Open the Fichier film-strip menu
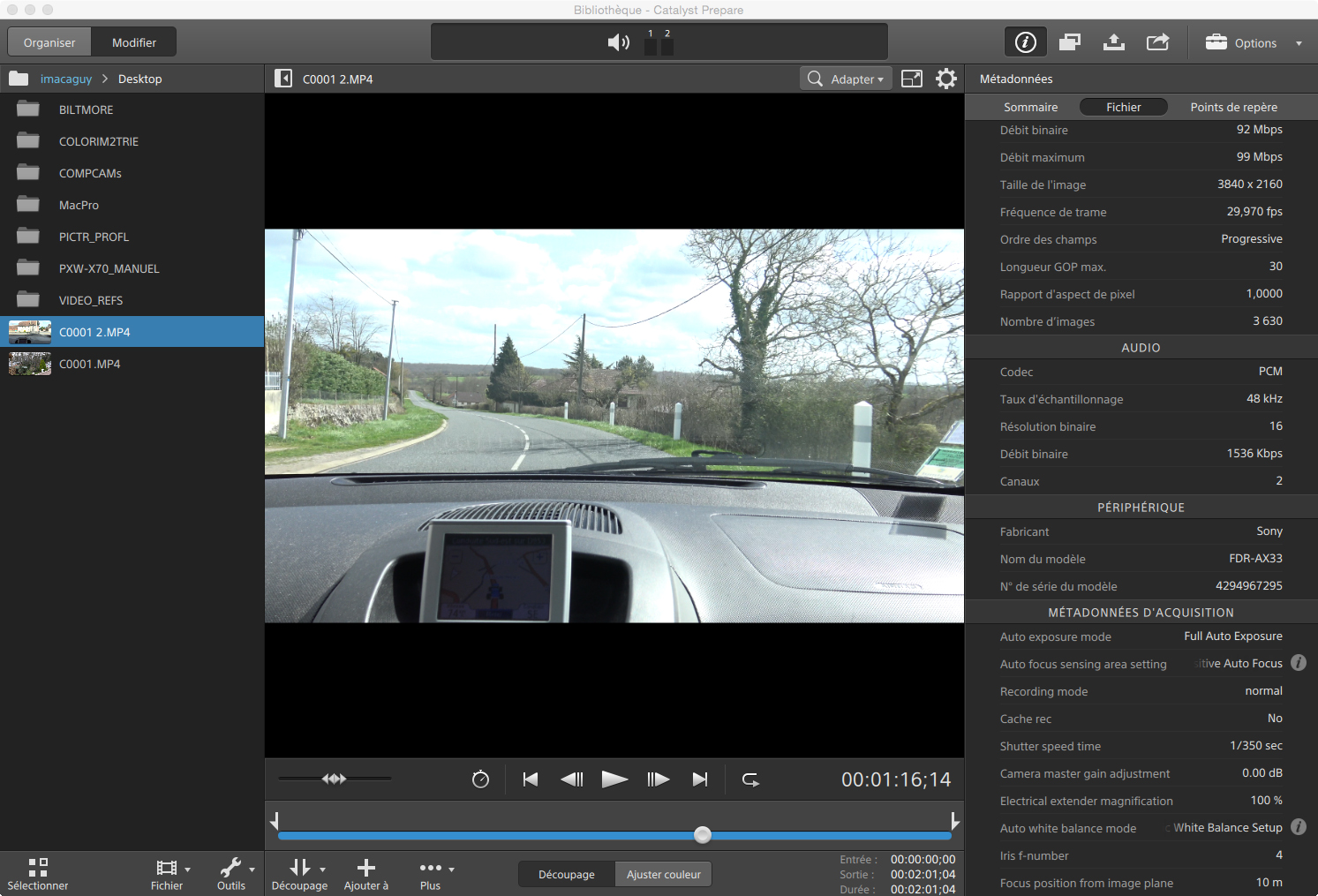1318x896 pixels. [170, 873]
